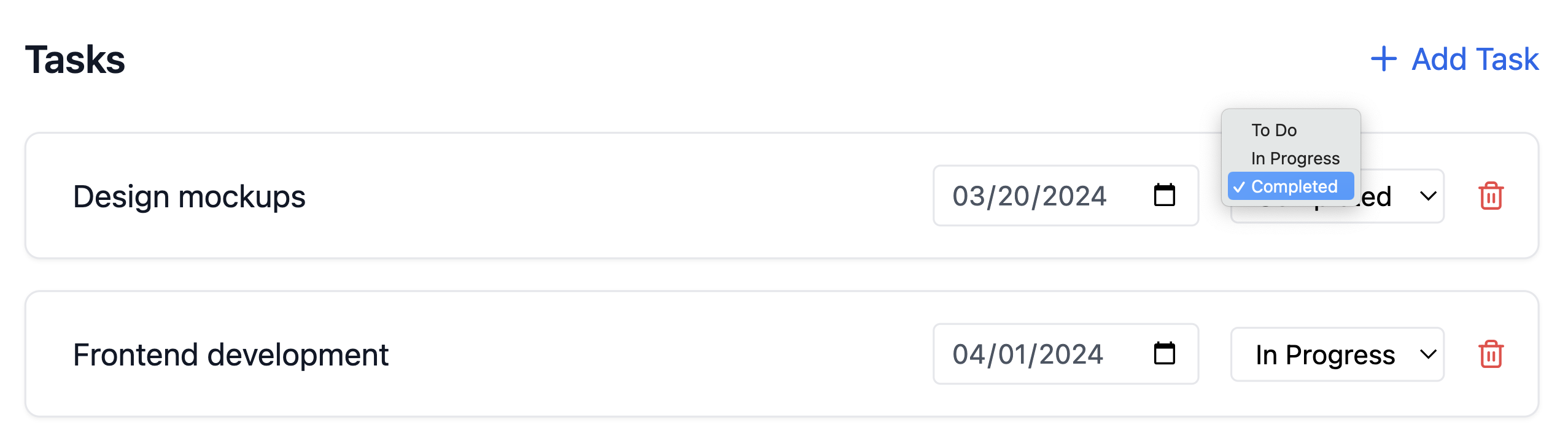Viewport: 1568px width, 444px height.
Task: Delete the Design mockups task
Action: [x=1490, y=196]
